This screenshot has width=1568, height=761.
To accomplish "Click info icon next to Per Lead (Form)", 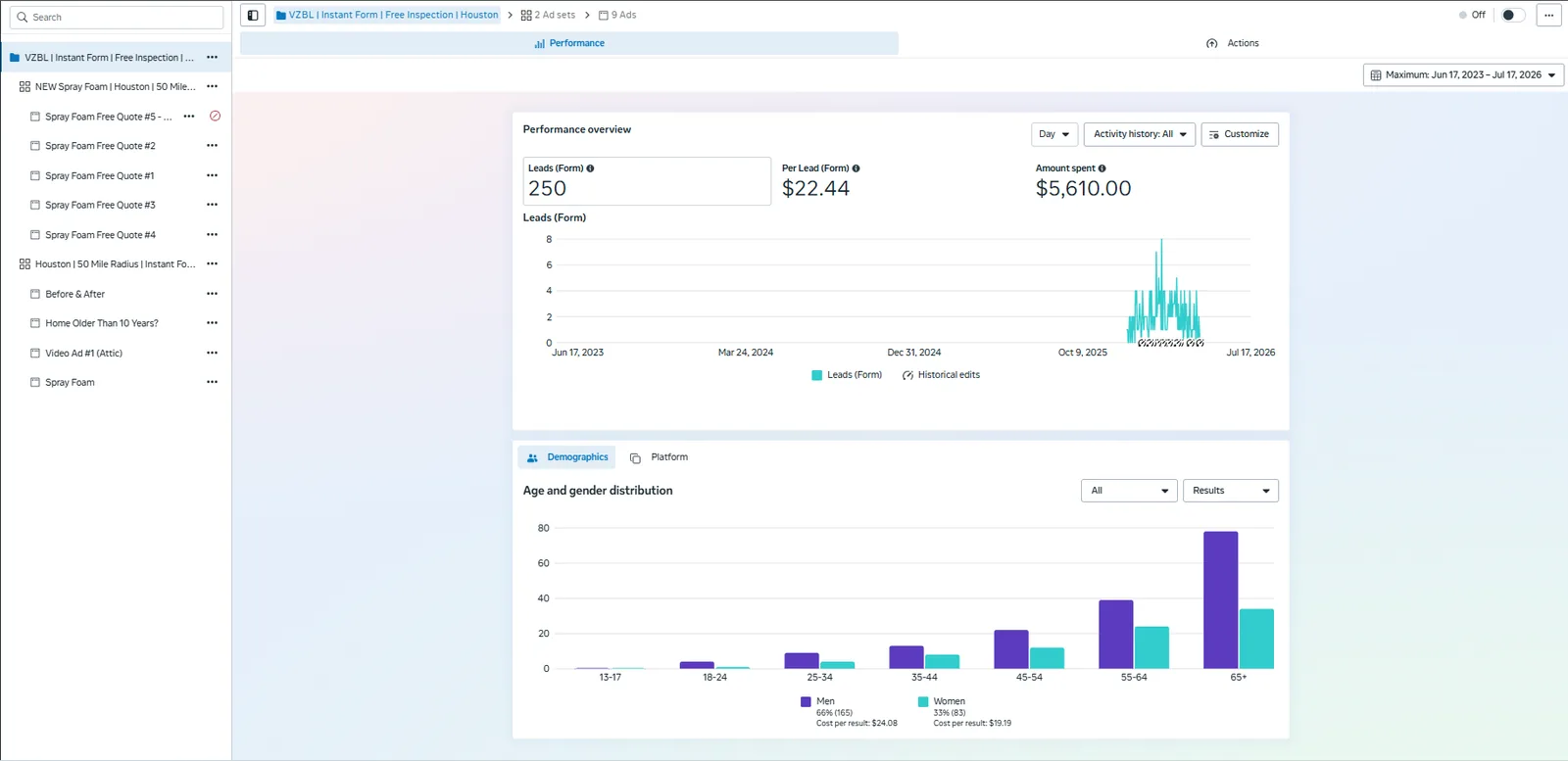I will (x=856, y=168).
